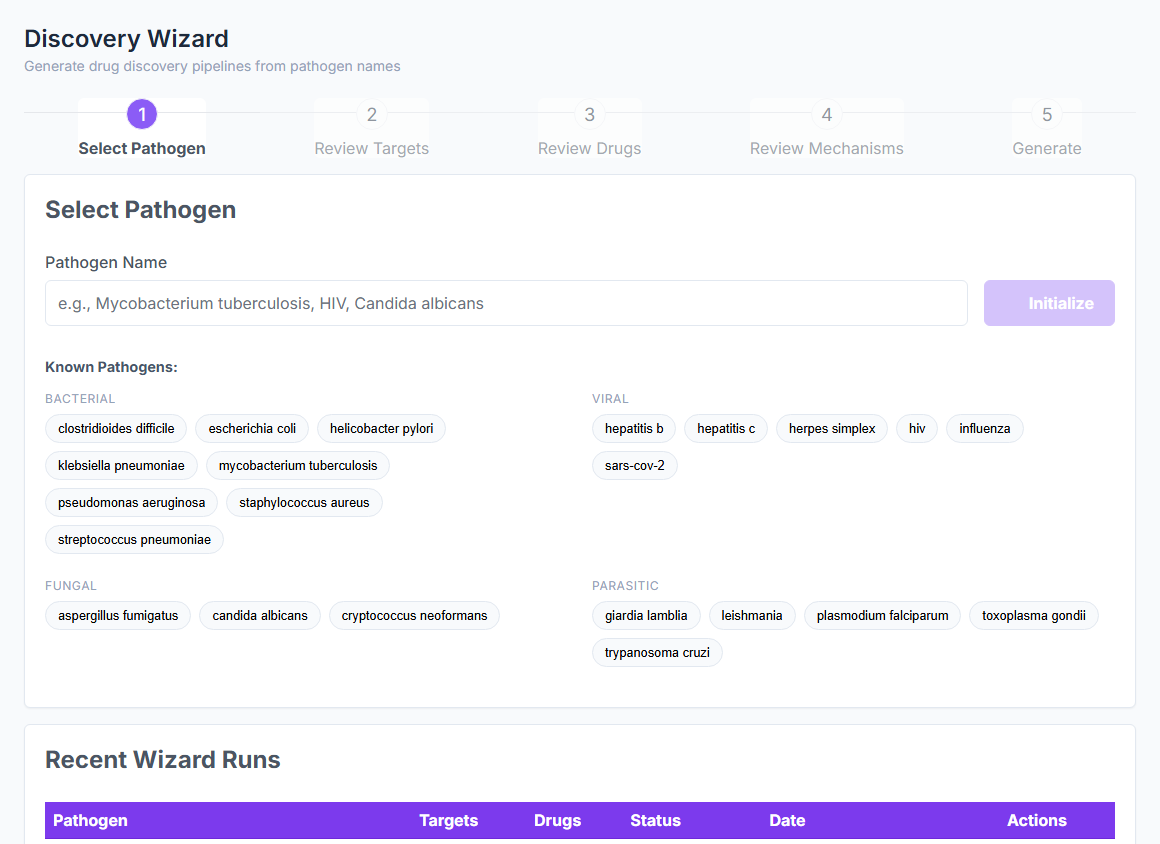
Task: Select aspergillus fumigatus chip
Action: pos(118,615)
